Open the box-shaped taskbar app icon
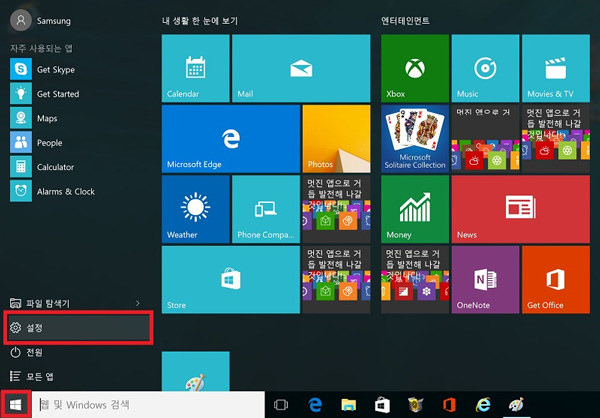The width and height of the screenshot is (600, 418). coord(416,405)
